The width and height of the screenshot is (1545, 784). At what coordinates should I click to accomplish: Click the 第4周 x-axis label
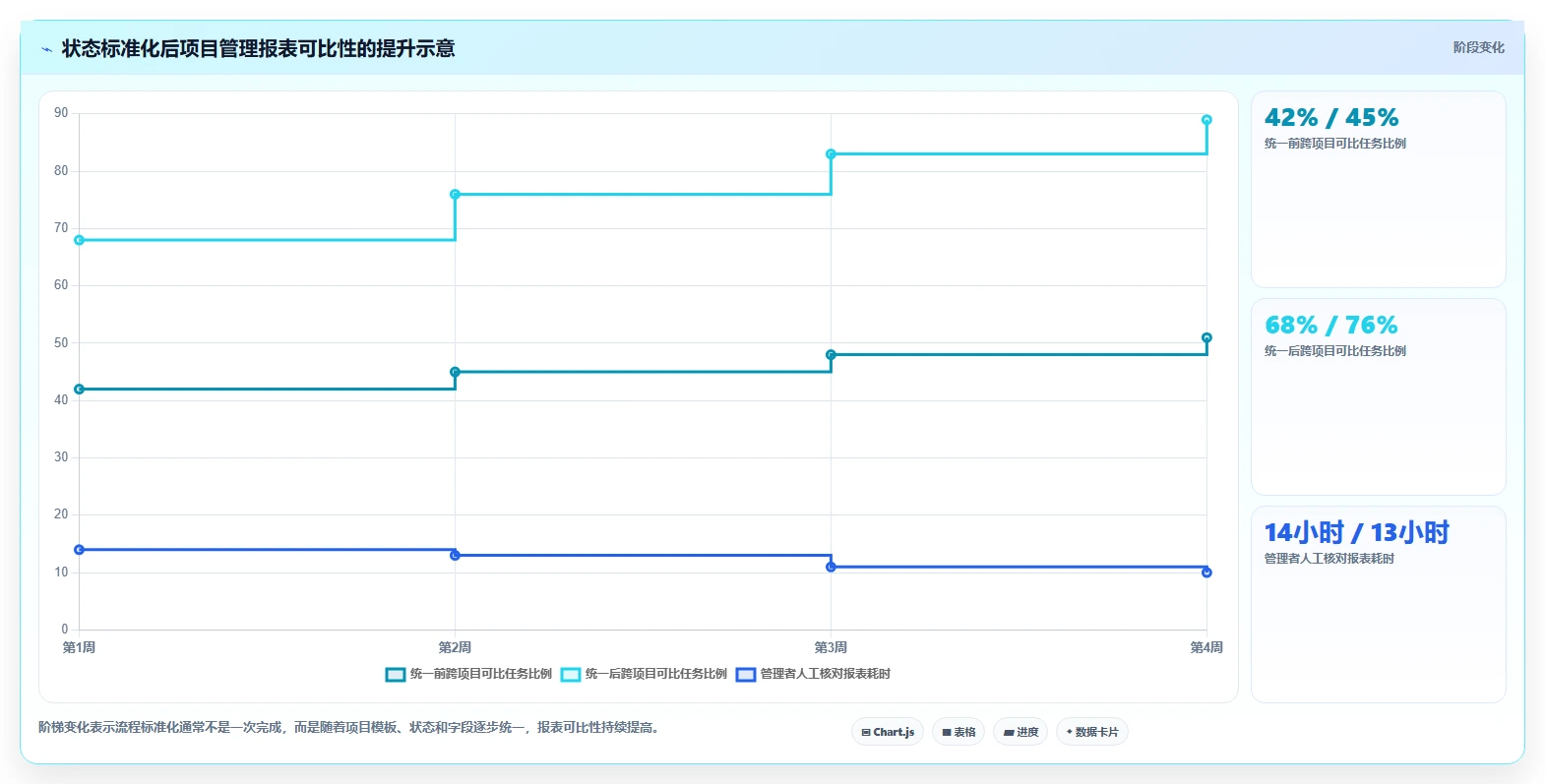[1206, 647]
